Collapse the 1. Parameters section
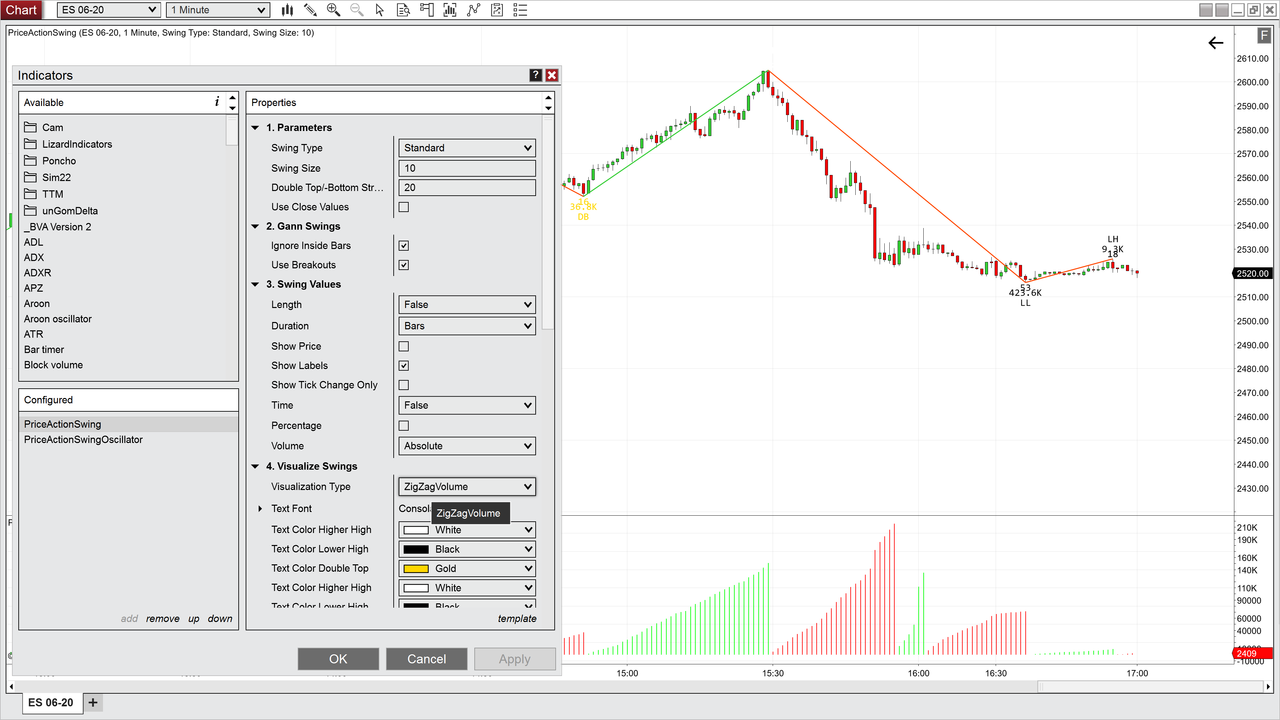 (x=255, y=128)
